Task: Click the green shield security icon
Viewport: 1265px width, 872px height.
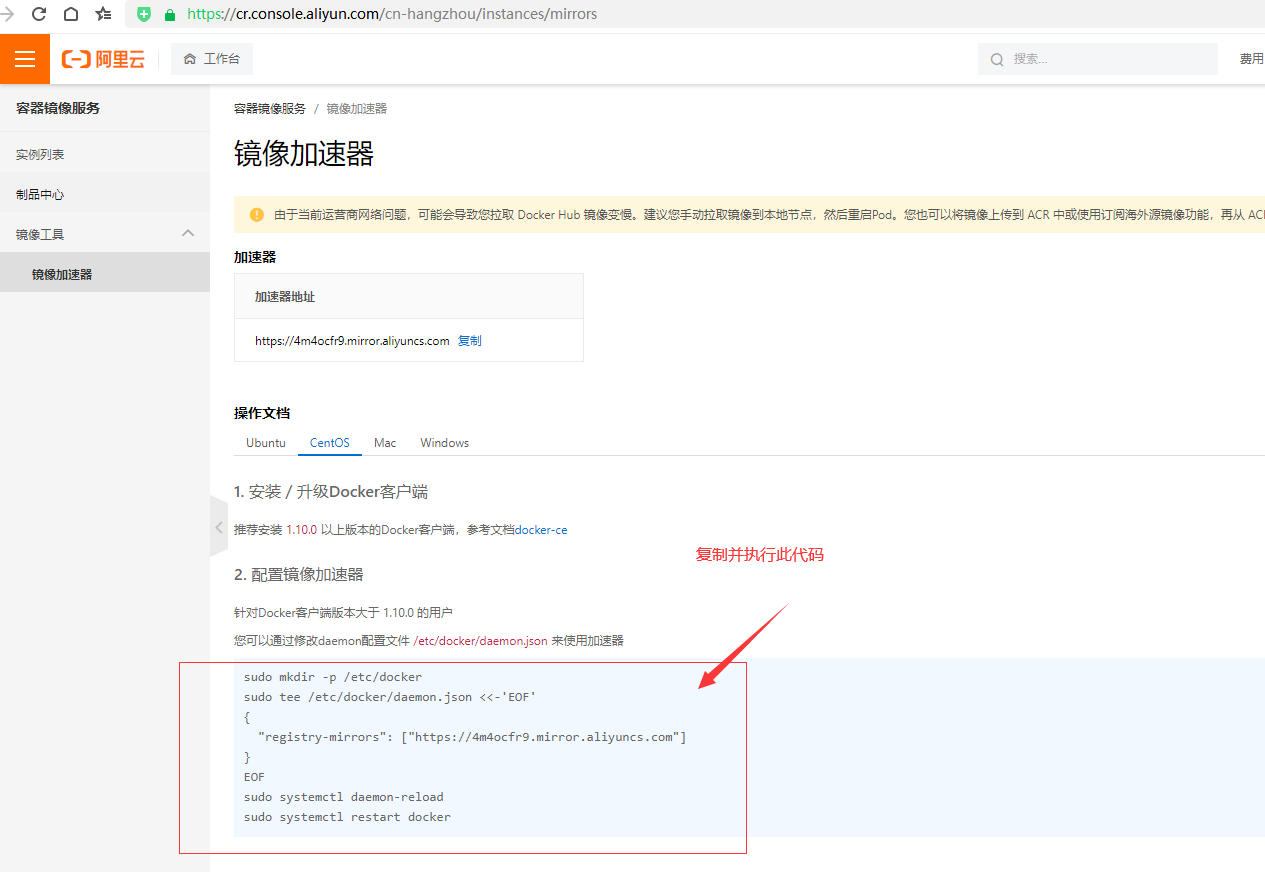Action: [144, 14]
